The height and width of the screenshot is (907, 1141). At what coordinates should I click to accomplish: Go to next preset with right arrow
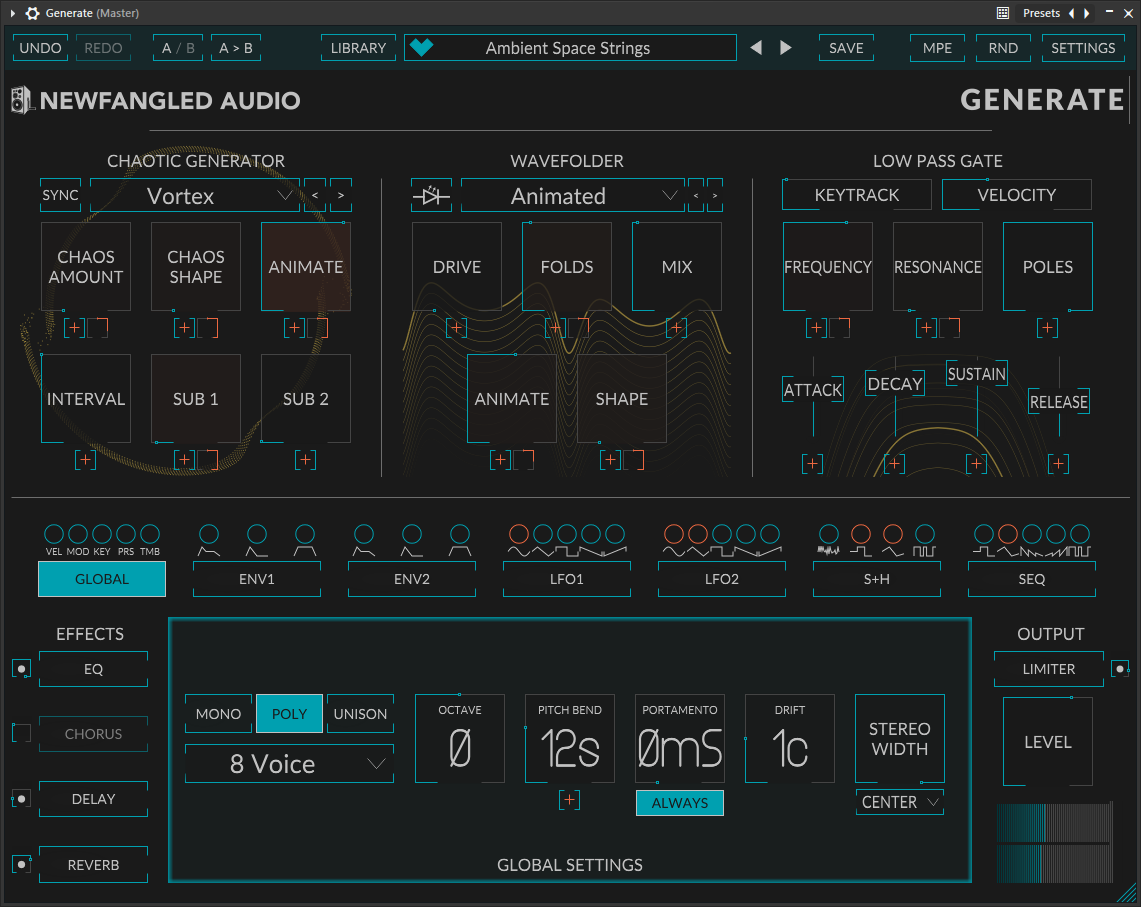pyautogui.click(x=786, y=47)
